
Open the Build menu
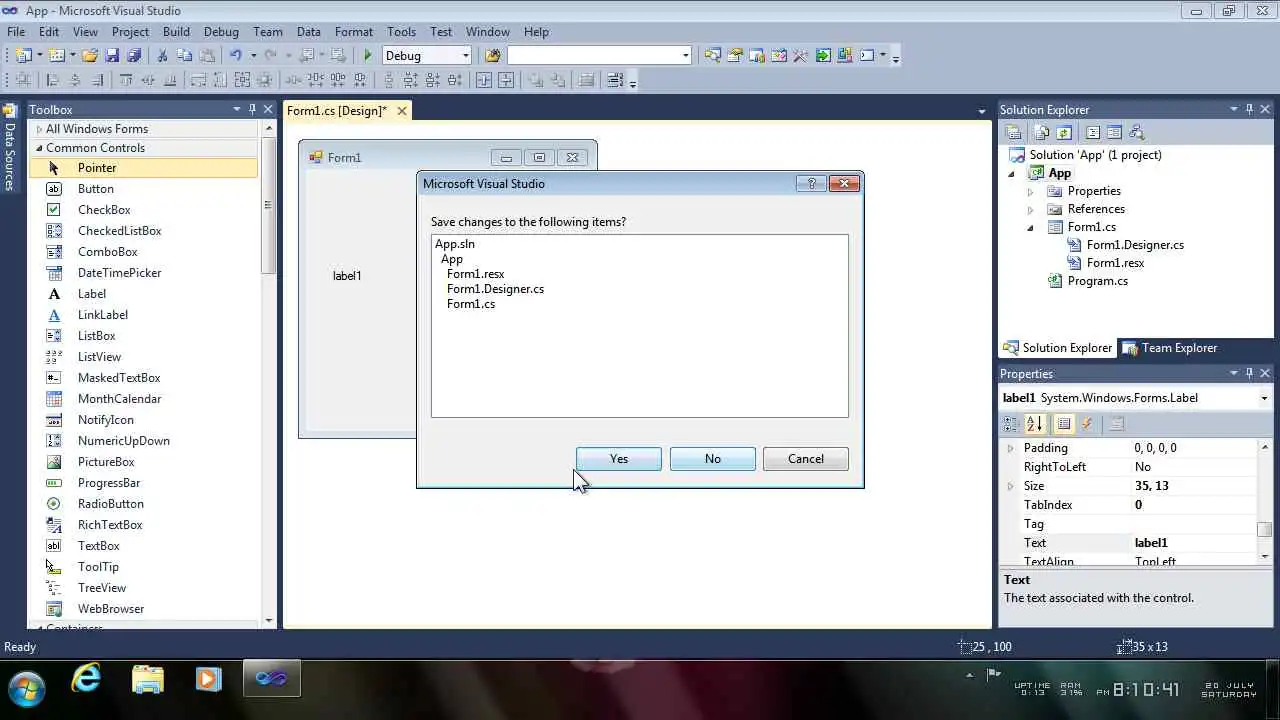click(176, 32)
